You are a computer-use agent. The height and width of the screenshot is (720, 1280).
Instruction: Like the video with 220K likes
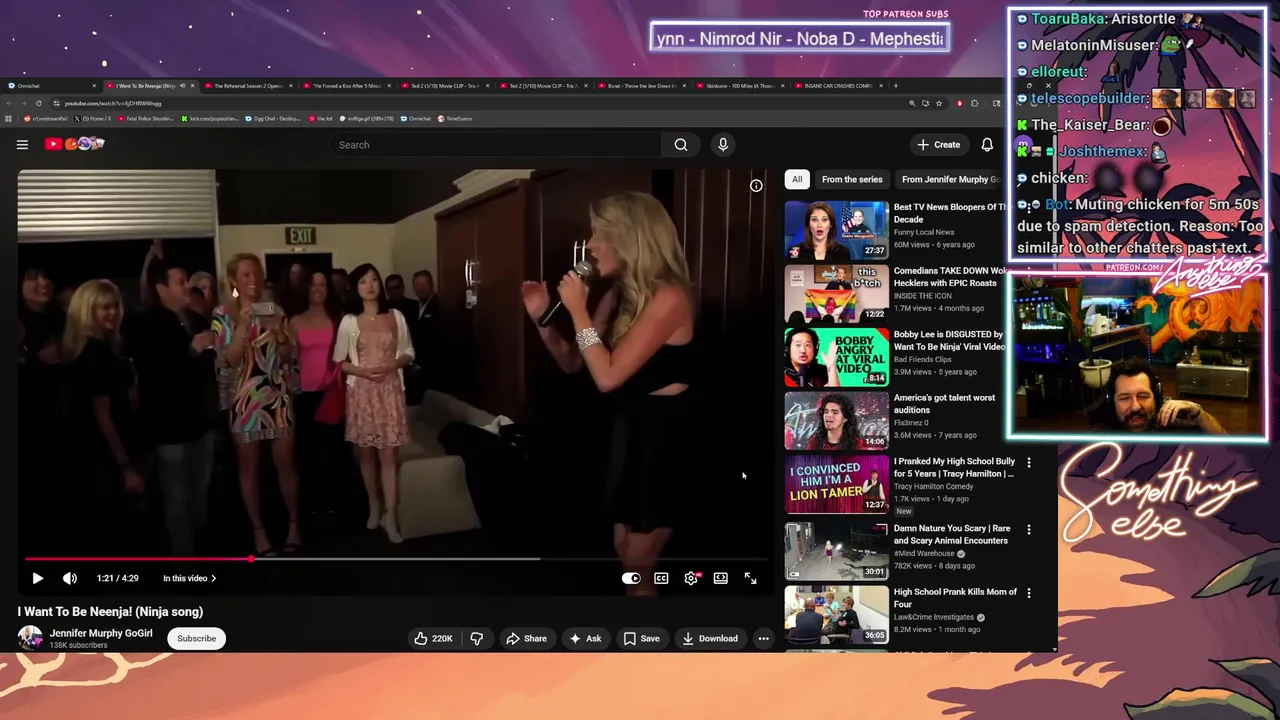point(434,638)
